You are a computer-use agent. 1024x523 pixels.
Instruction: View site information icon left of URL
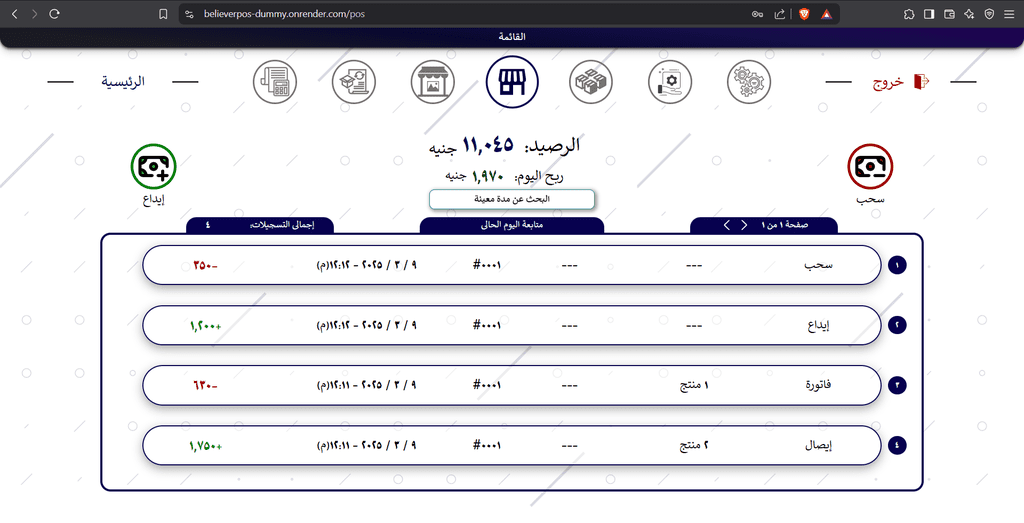(x=189, y=14)
